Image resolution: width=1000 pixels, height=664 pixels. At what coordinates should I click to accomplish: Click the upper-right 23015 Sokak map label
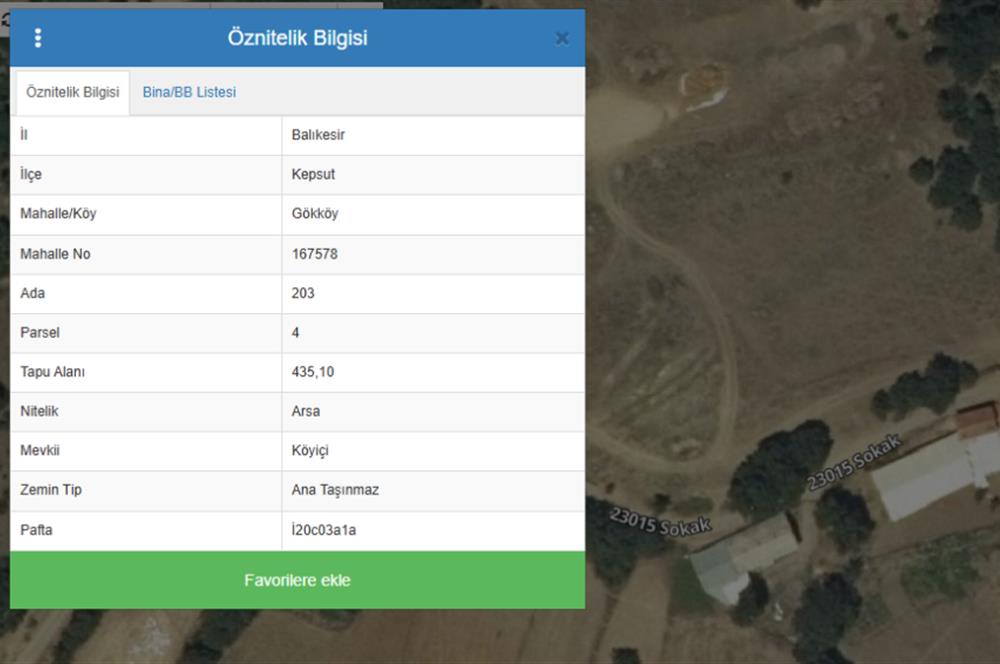(855, 461)
